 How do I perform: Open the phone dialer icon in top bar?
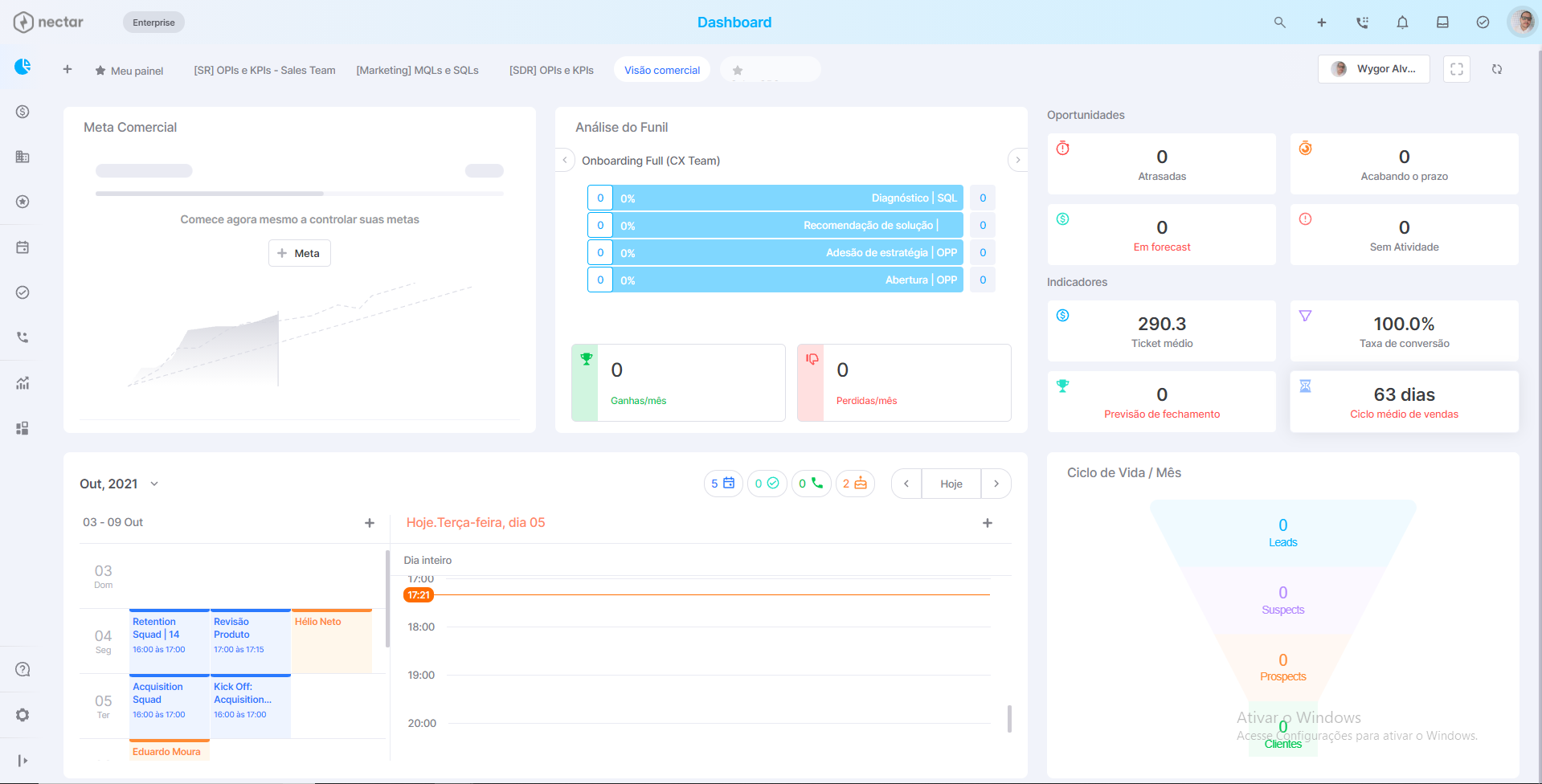(x=1362, y=22)
